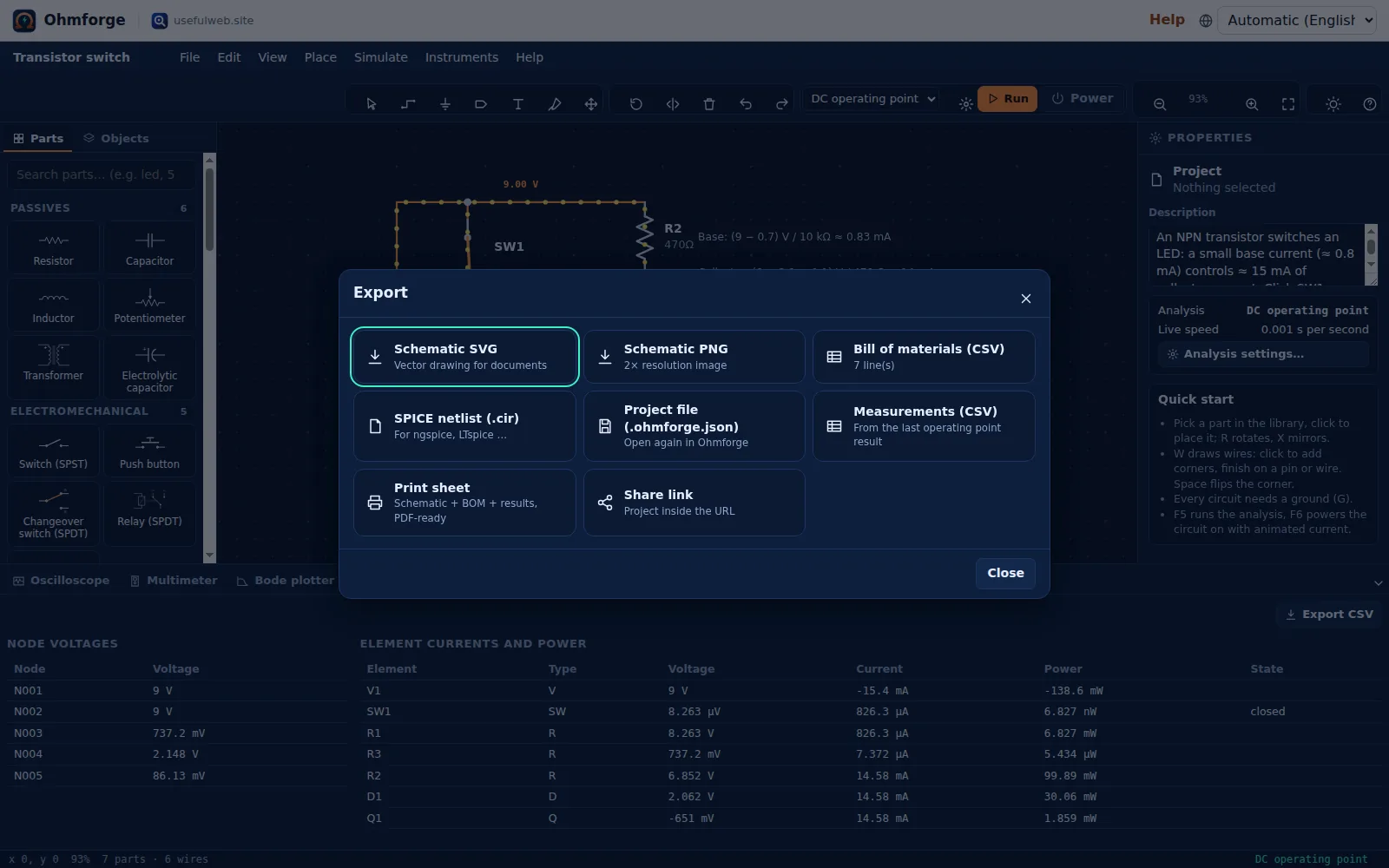Screen dimensions: 1389x868
Task: Collapse the bottom instruments panel chevron
Action: pyautogui.click(x=1378, y=582)
